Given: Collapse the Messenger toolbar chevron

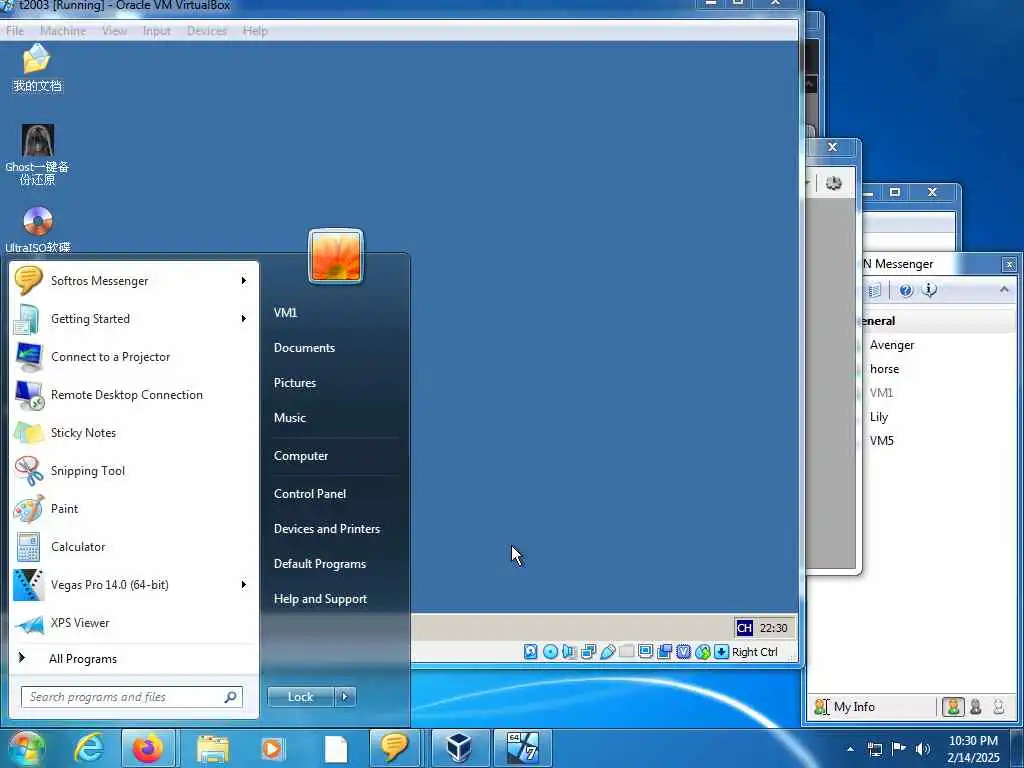Looking at the screenshot, I should point(1004,289).
